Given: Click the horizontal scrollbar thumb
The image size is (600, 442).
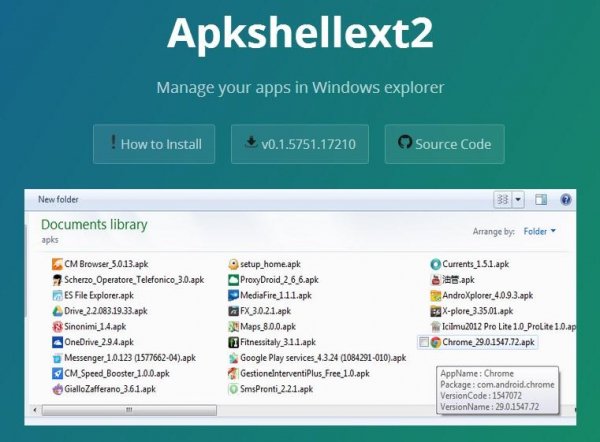Looking at the screenshot, I should [x=129, y=410].
